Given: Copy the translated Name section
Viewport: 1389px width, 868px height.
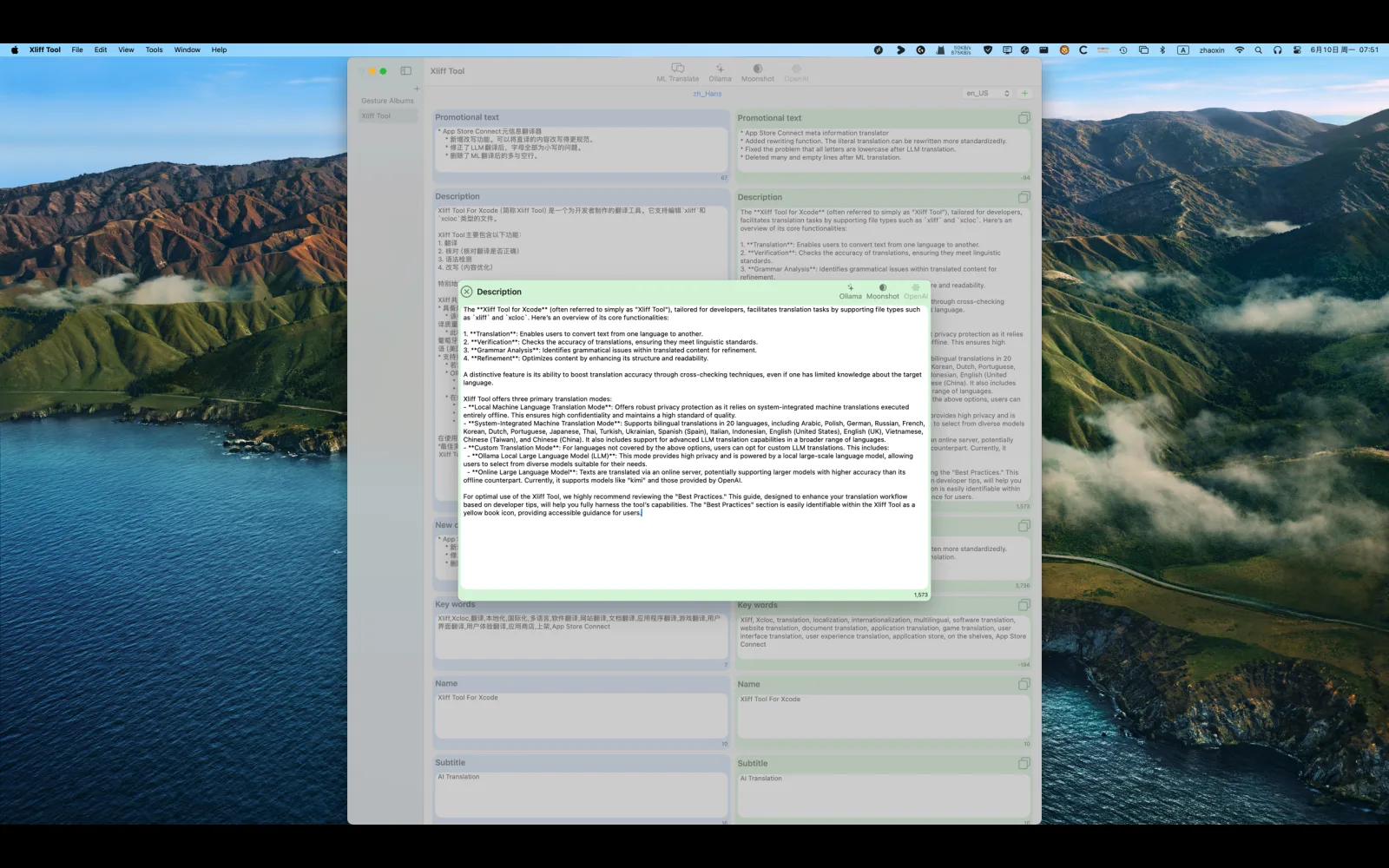Looking at the screenshot, I should [x=1024, y=684].
